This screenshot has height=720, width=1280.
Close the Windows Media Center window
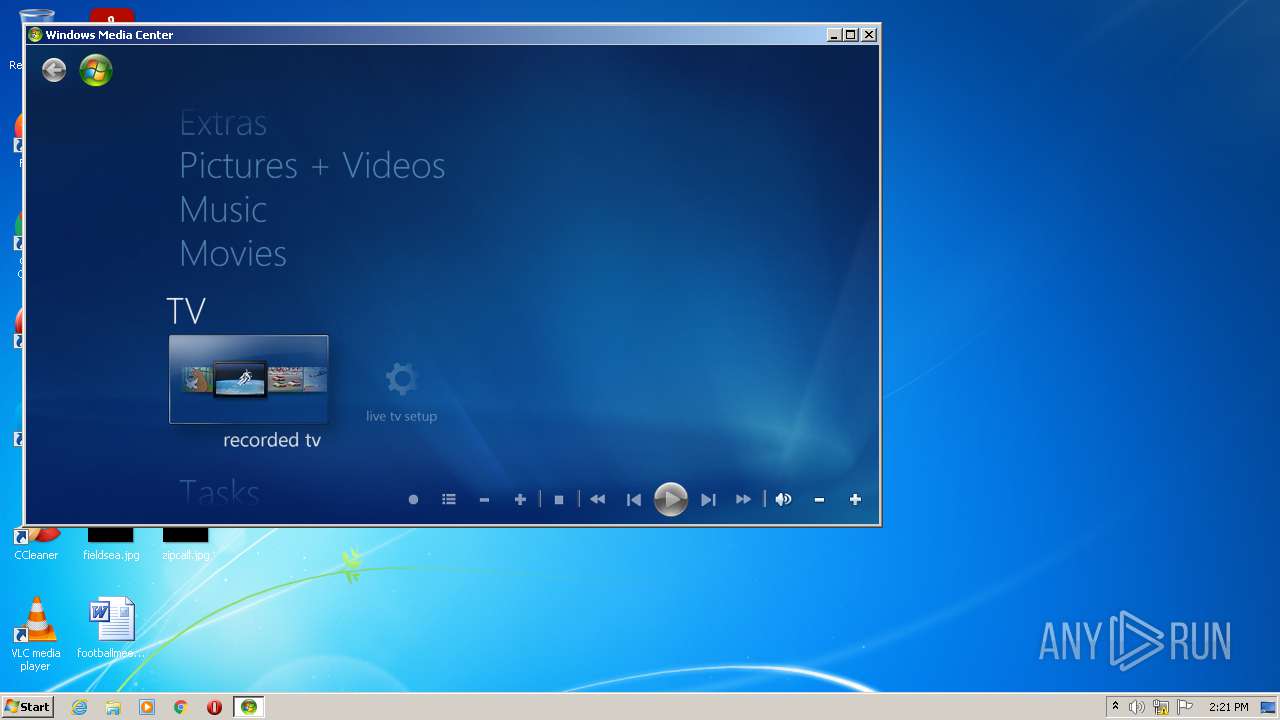(869, 35)
